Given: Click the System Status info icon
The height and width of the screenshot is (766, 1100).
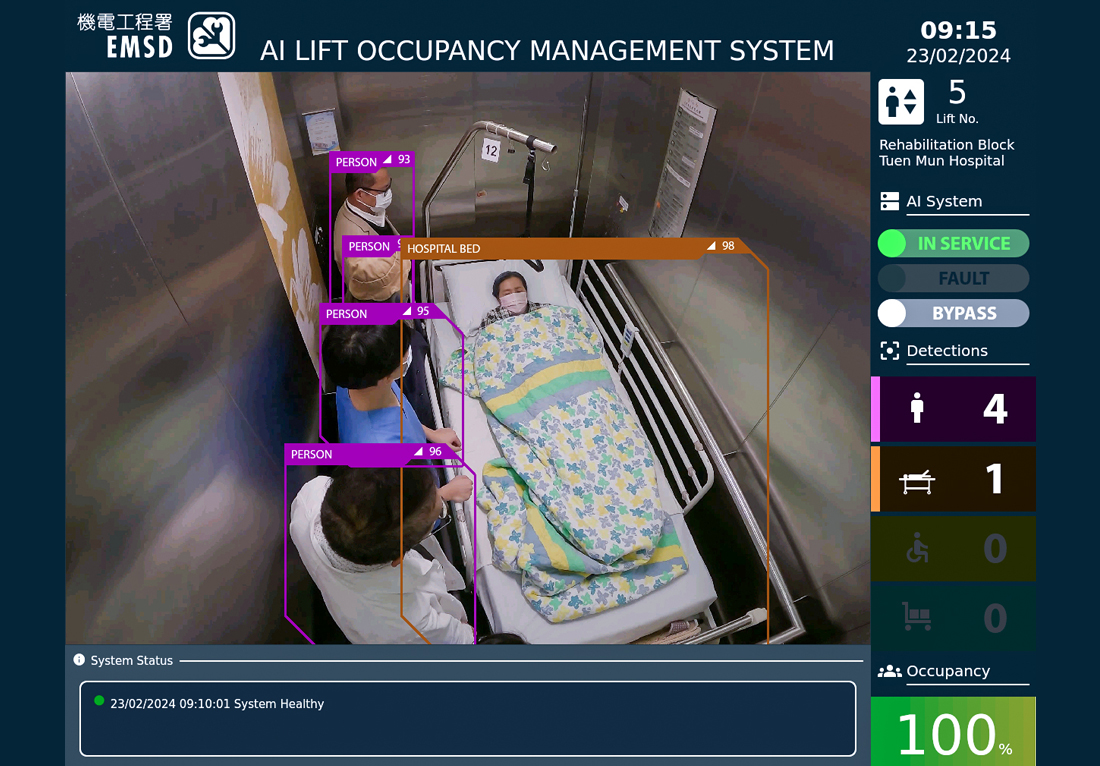Looking at the screenshot, I should (x=79, y=660).
